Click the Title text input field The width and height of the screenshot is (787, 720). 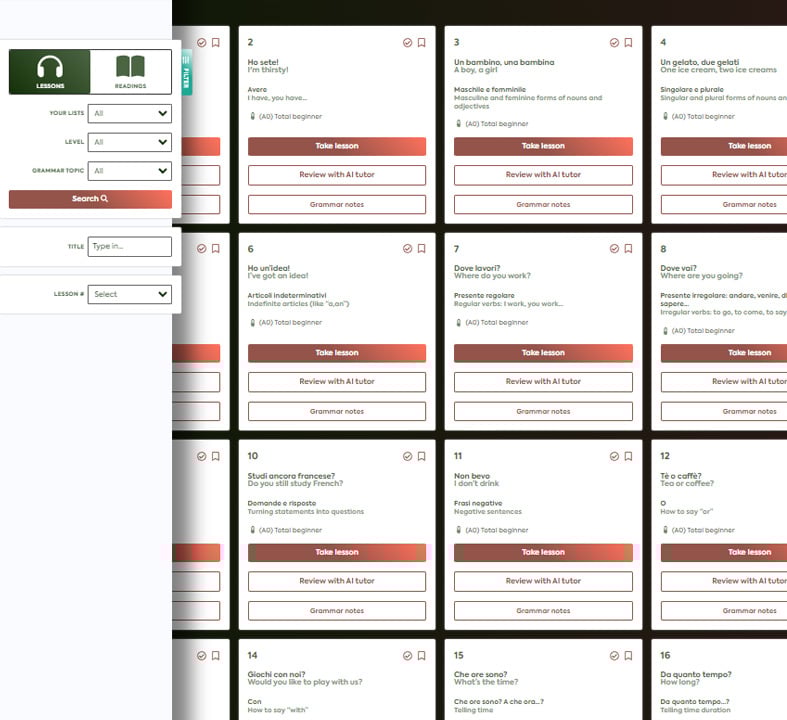coord(129,246)
